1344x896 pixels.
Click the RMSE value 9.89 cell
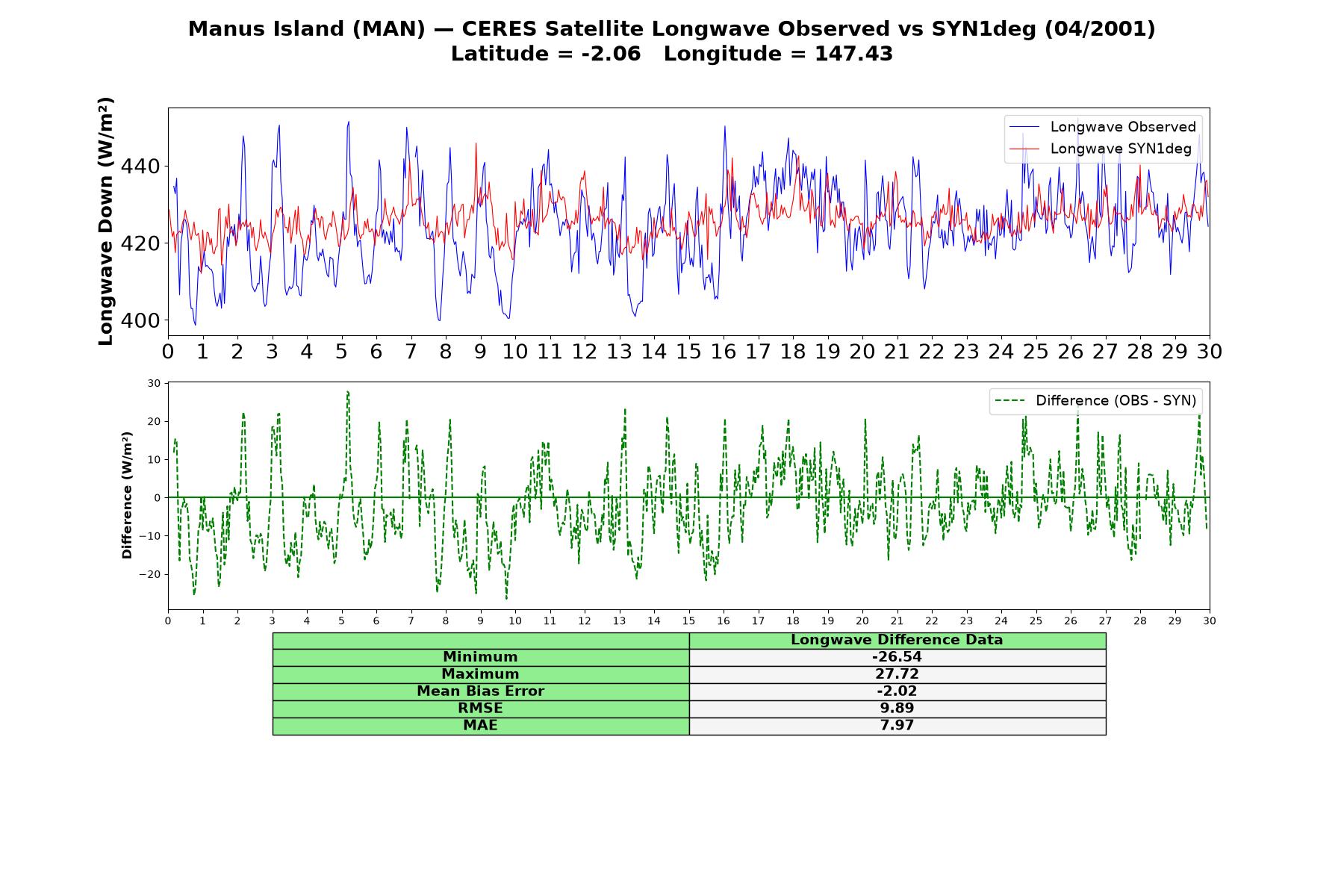click(x=897, y=709)
